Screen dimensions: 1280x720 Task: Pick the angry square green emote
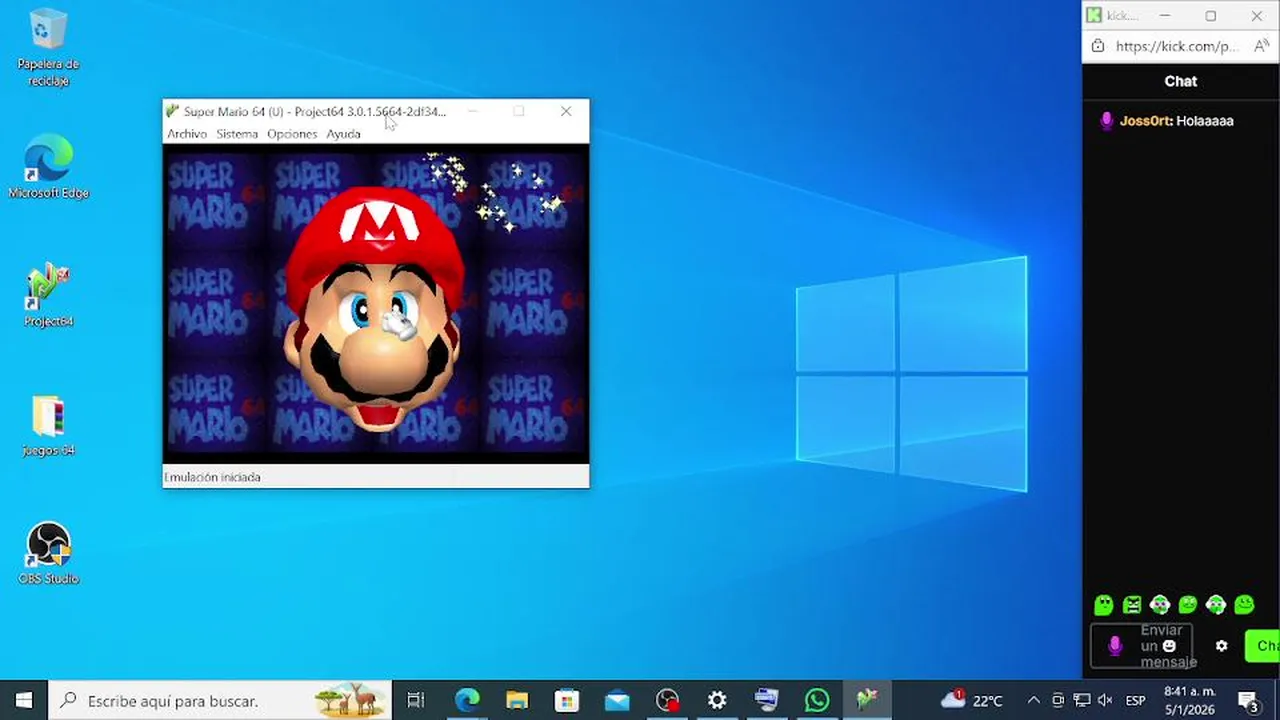1132,604
